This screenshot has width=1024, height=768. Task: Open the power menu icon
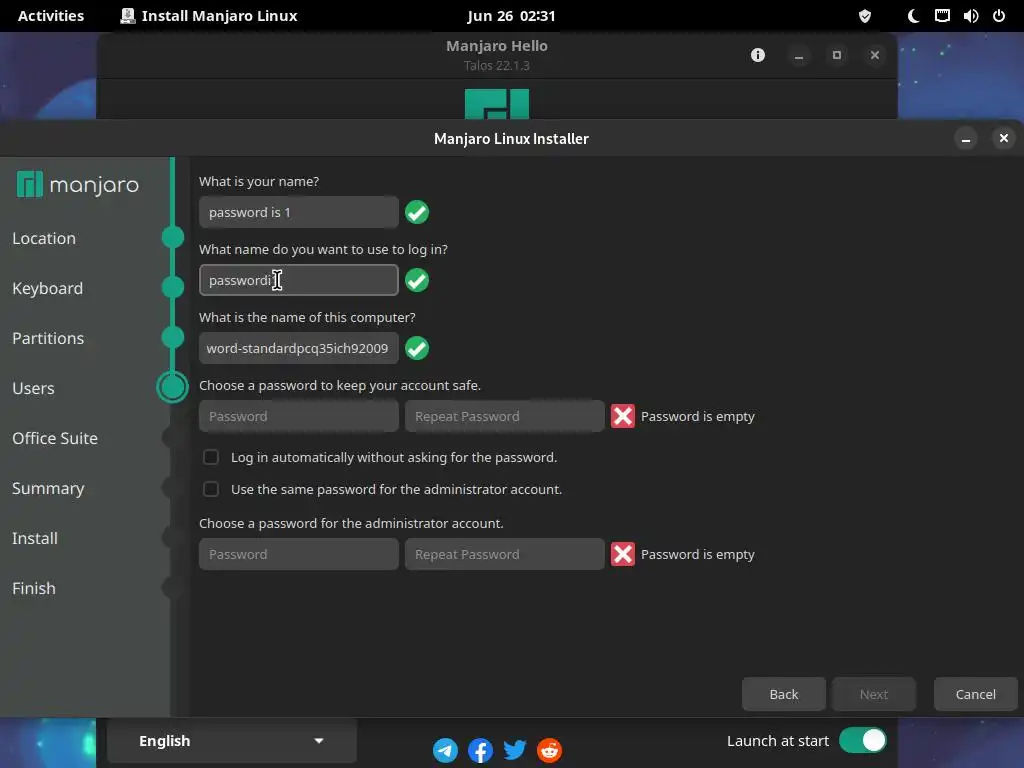click(x=999, y=16)
